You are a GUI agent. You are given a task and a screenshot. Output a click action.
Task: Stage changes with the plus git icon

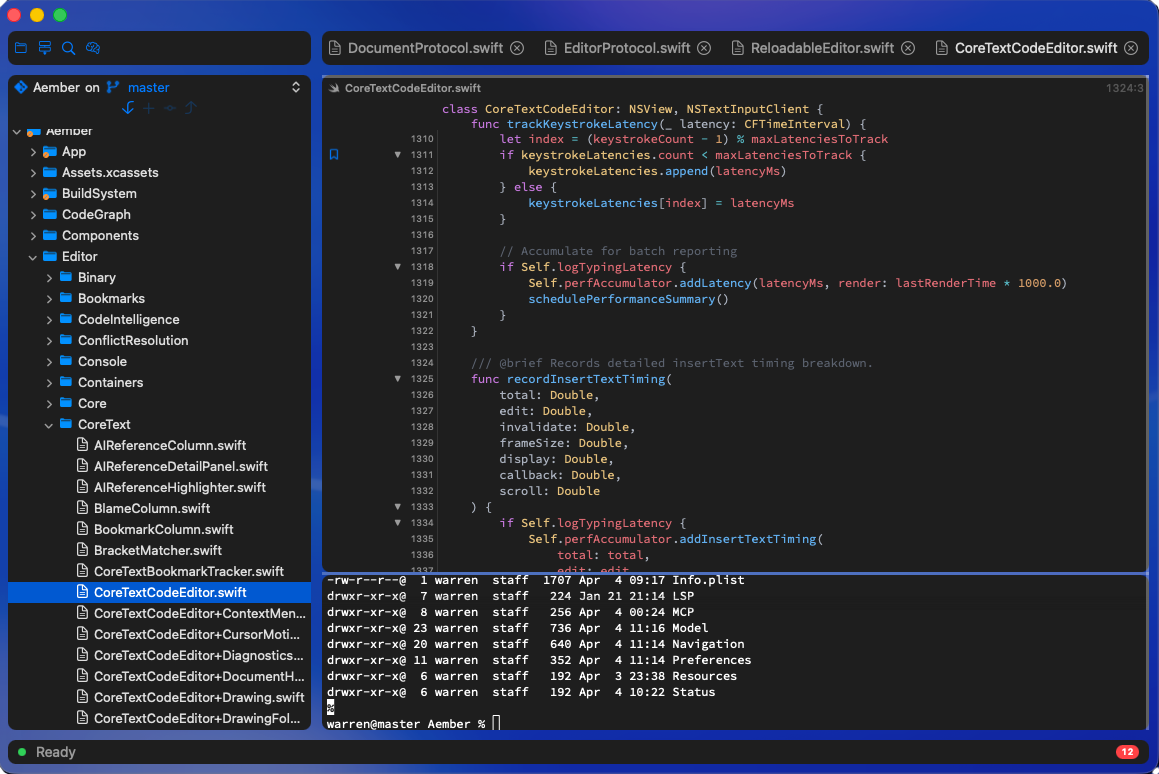[148, 107]
